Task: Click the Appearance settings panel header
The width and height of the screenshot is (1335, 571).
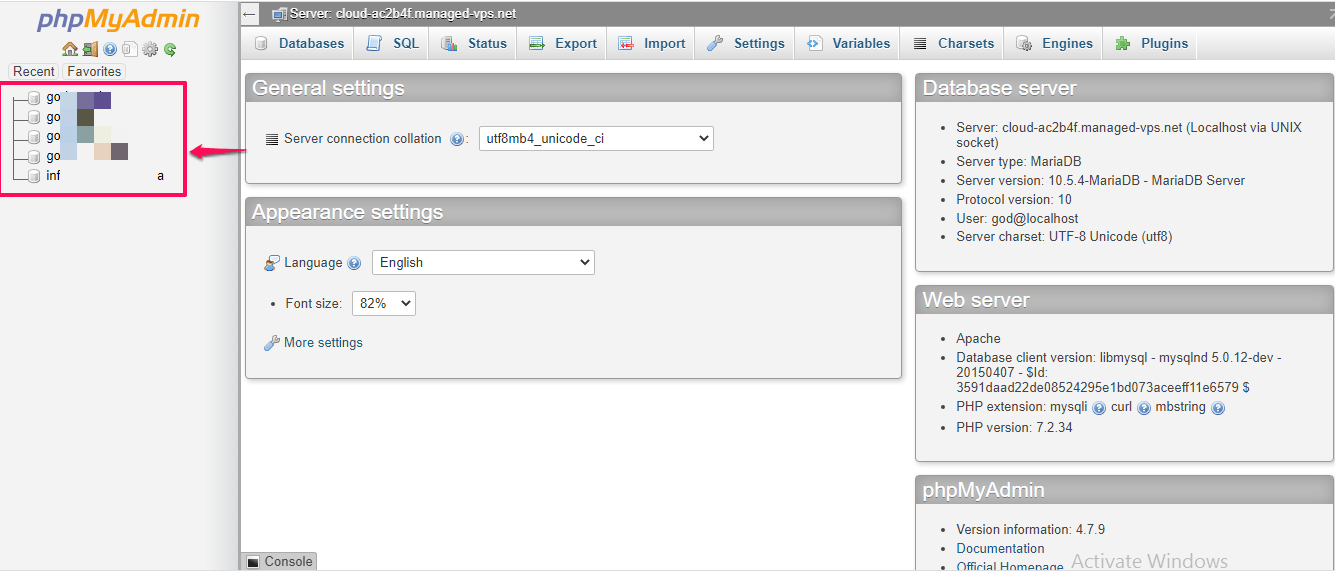Action: coord(573,212)
